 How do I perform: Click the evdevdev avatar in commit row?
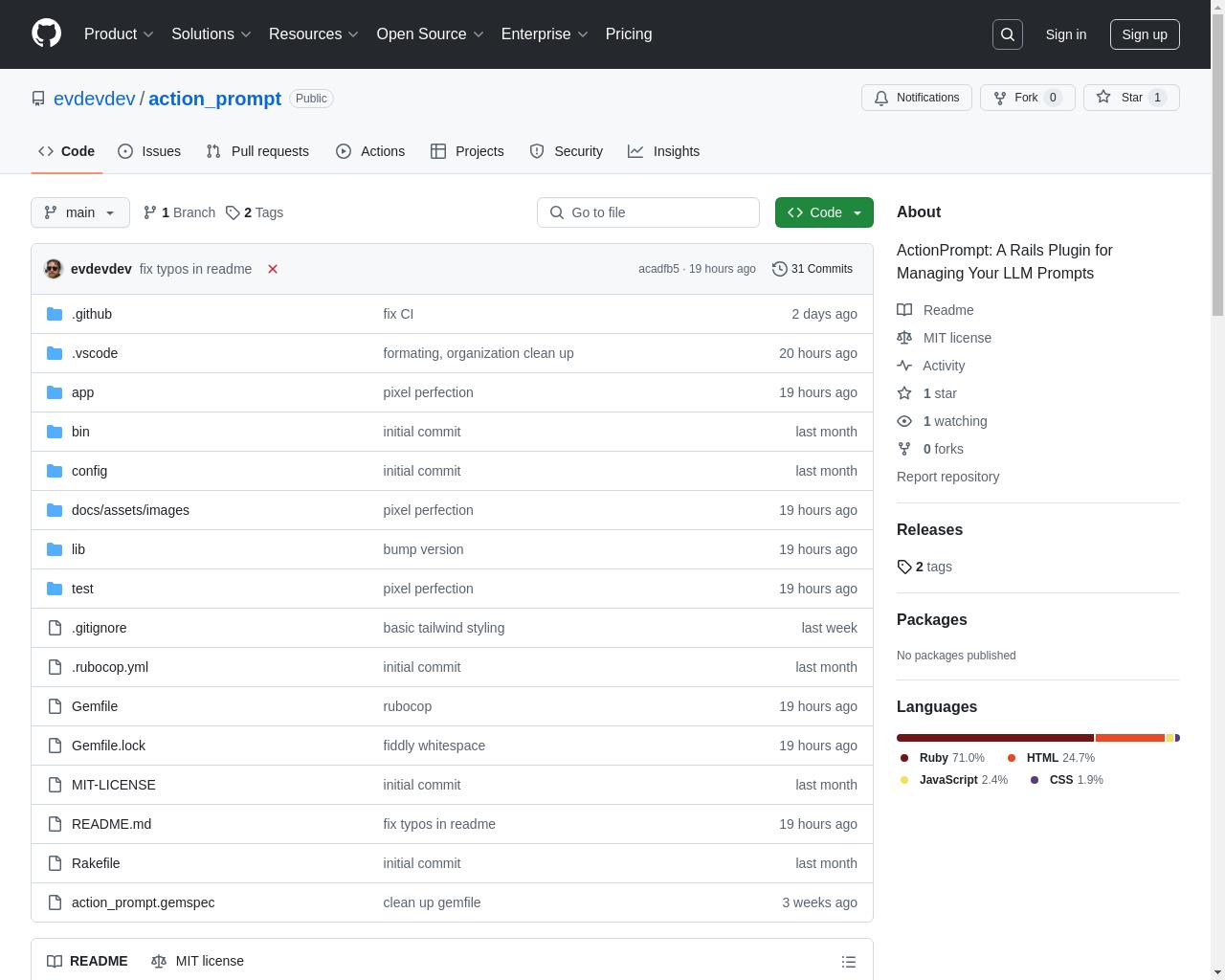54,269
